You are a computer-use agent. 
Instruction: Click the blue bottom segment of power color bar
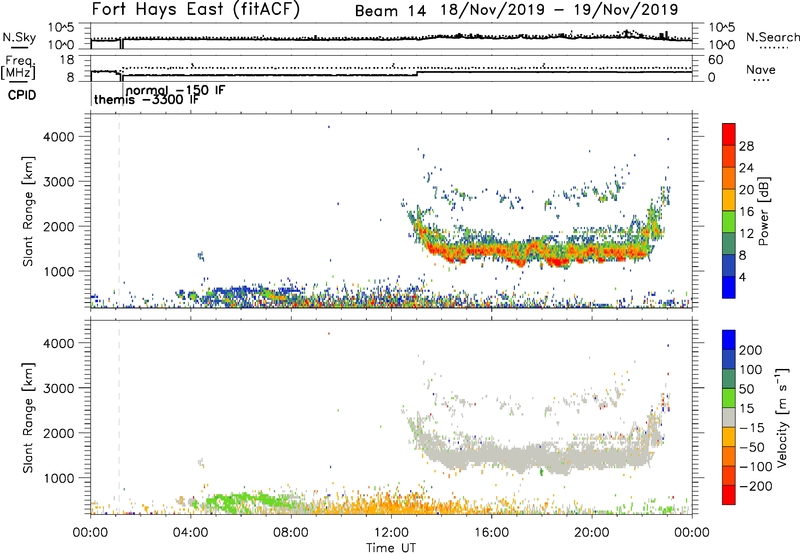point(729,287)
